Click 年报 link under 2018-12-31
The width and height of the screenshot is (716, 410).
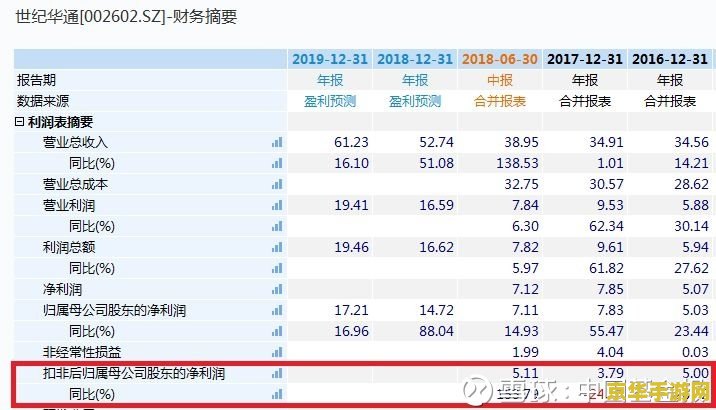pos(415,80)
